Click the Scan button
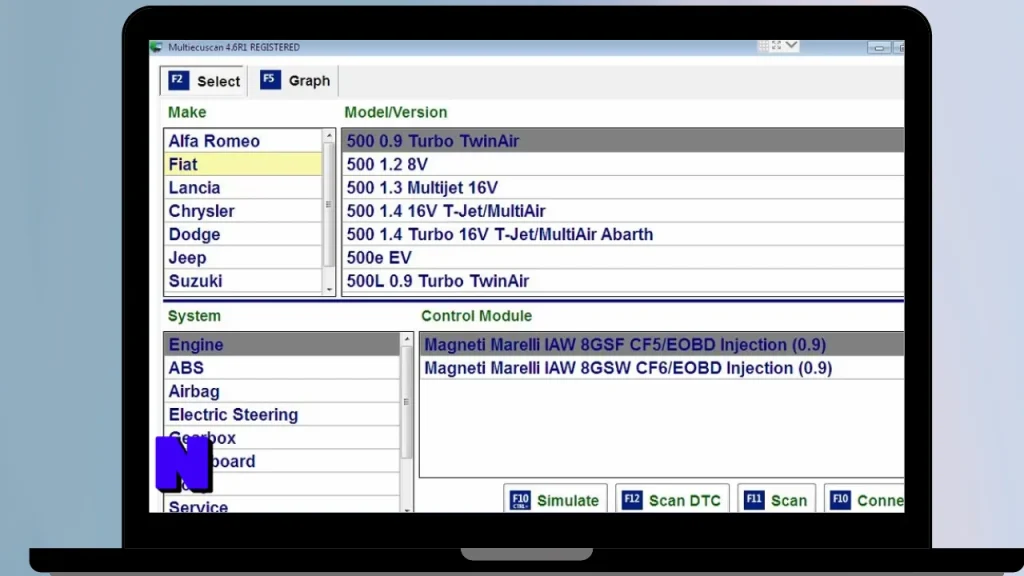The width and height of the screenshot is (1024, 576). point(776,500)
